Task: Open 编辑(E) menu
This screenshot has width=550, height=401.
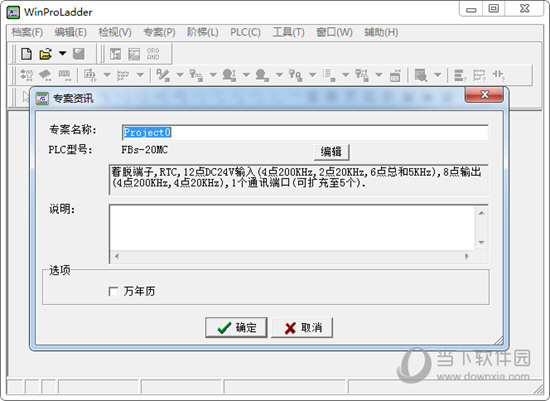Action: pyautogui.click(x=71, y=32)
